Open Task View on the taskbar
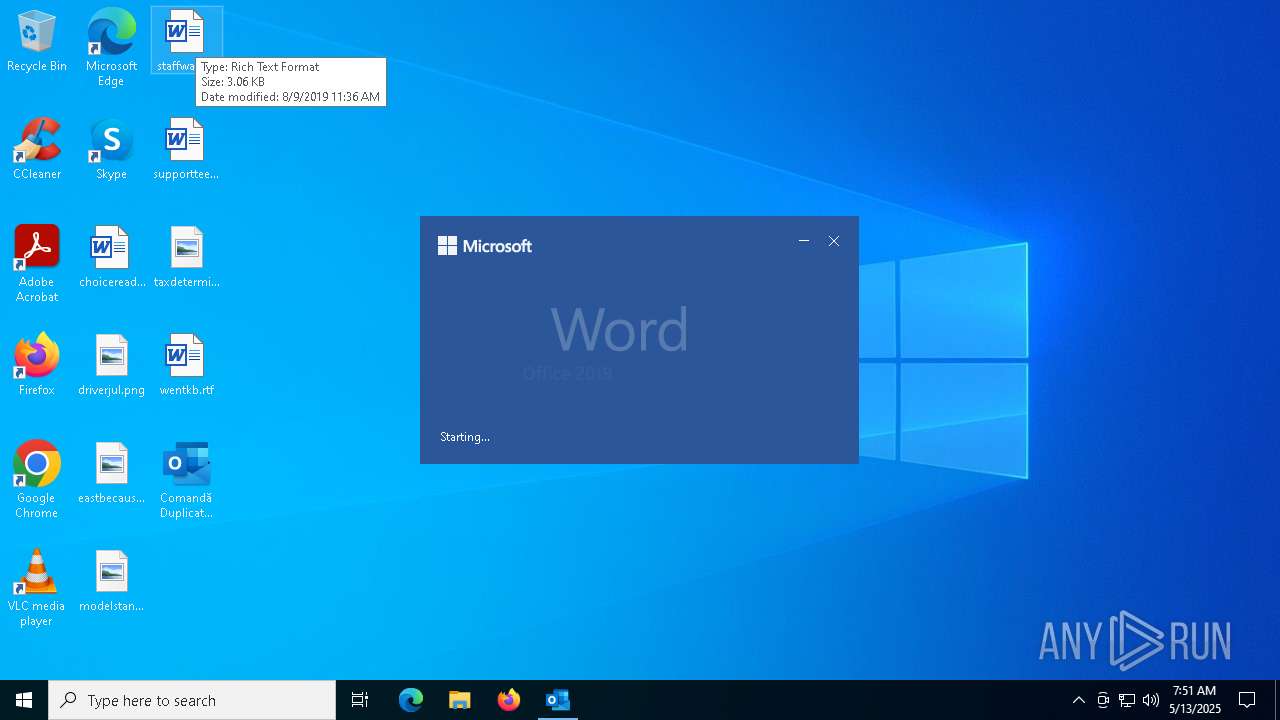The image size is (1280, 720). [360, 700]
